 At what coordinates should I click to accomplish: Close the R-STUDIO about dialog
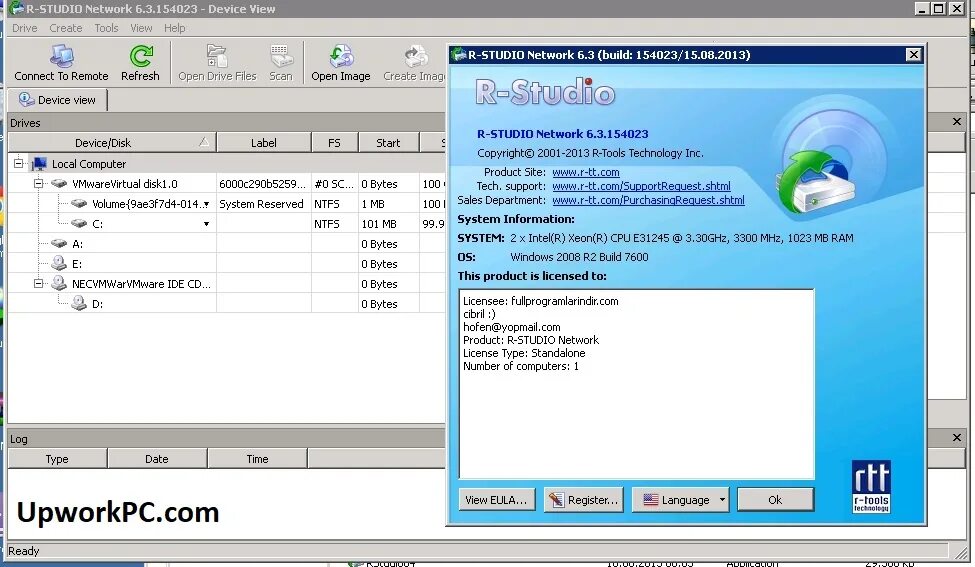913,54
